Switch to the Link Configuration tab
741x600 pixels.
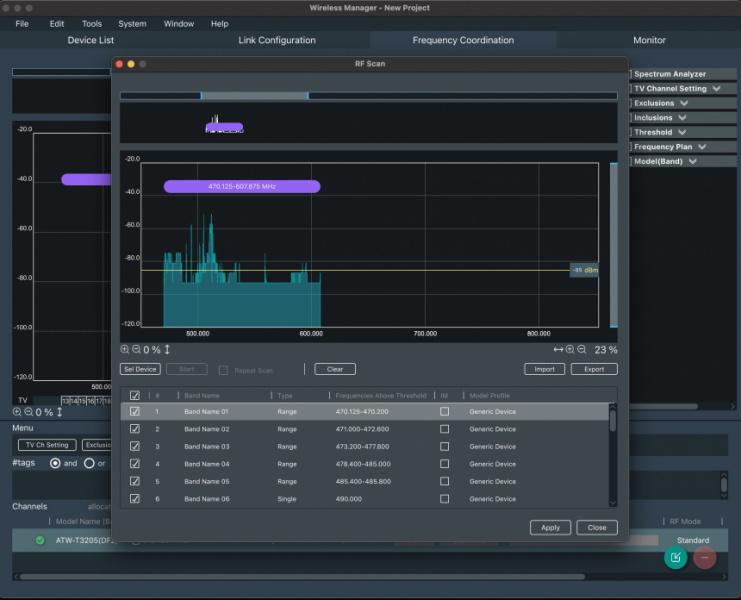coord(277,40)
